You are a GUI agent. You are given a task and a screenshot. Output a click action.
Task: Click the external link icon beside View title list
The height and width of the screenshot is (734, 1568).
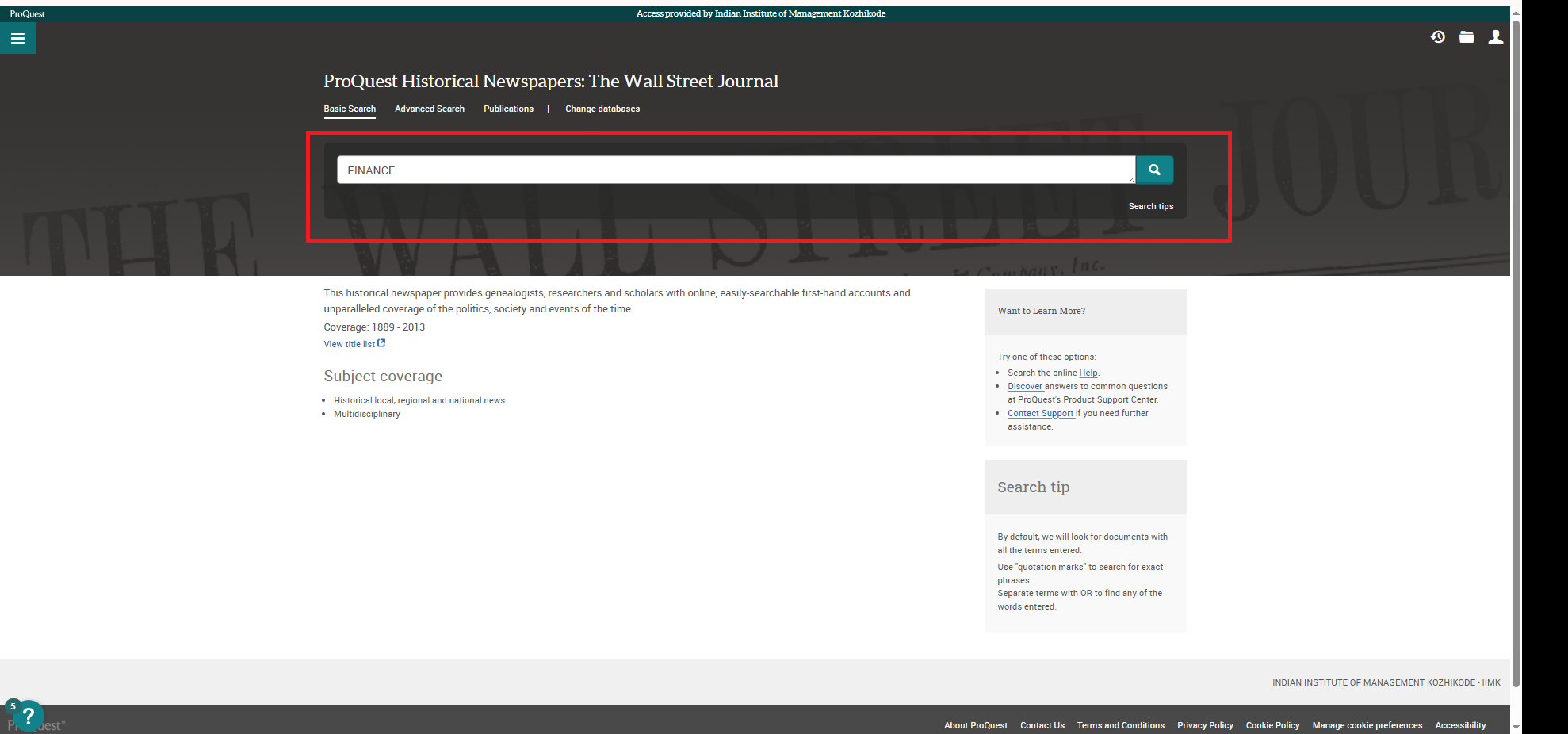click(x=381, y=343)
